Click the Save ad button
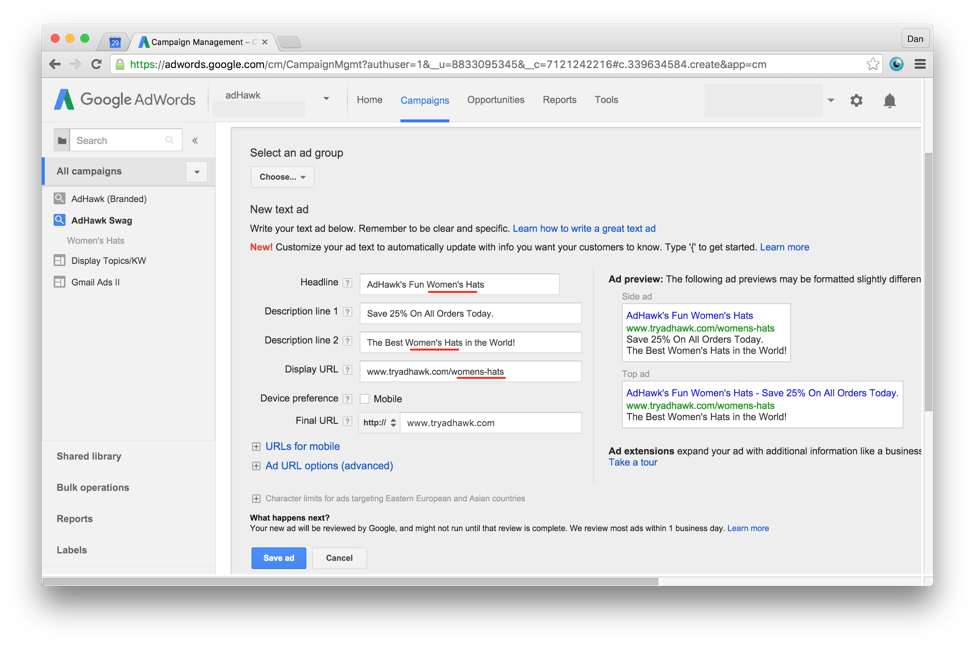Viewport: 975px width, 646px height. 279,558
